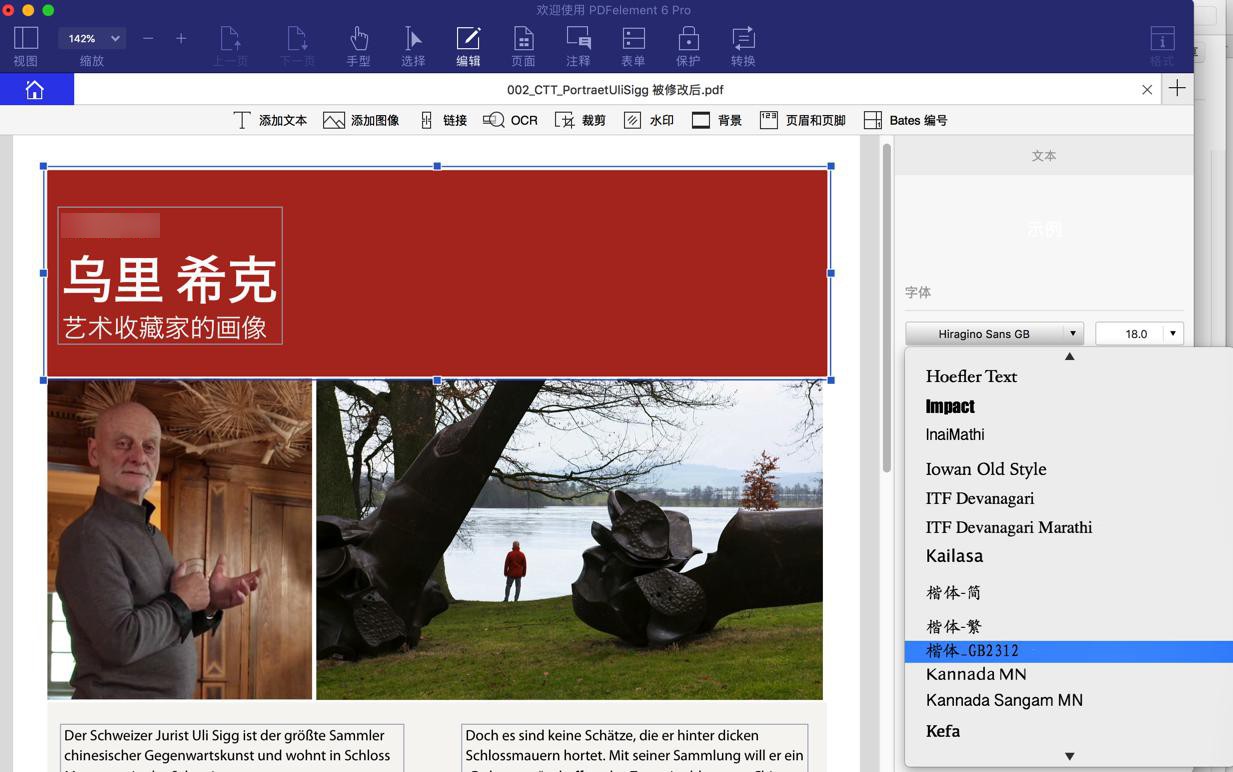The image size is (1233, 772).
Task: Click the Home icon tab
Action: tap(35, 90)
